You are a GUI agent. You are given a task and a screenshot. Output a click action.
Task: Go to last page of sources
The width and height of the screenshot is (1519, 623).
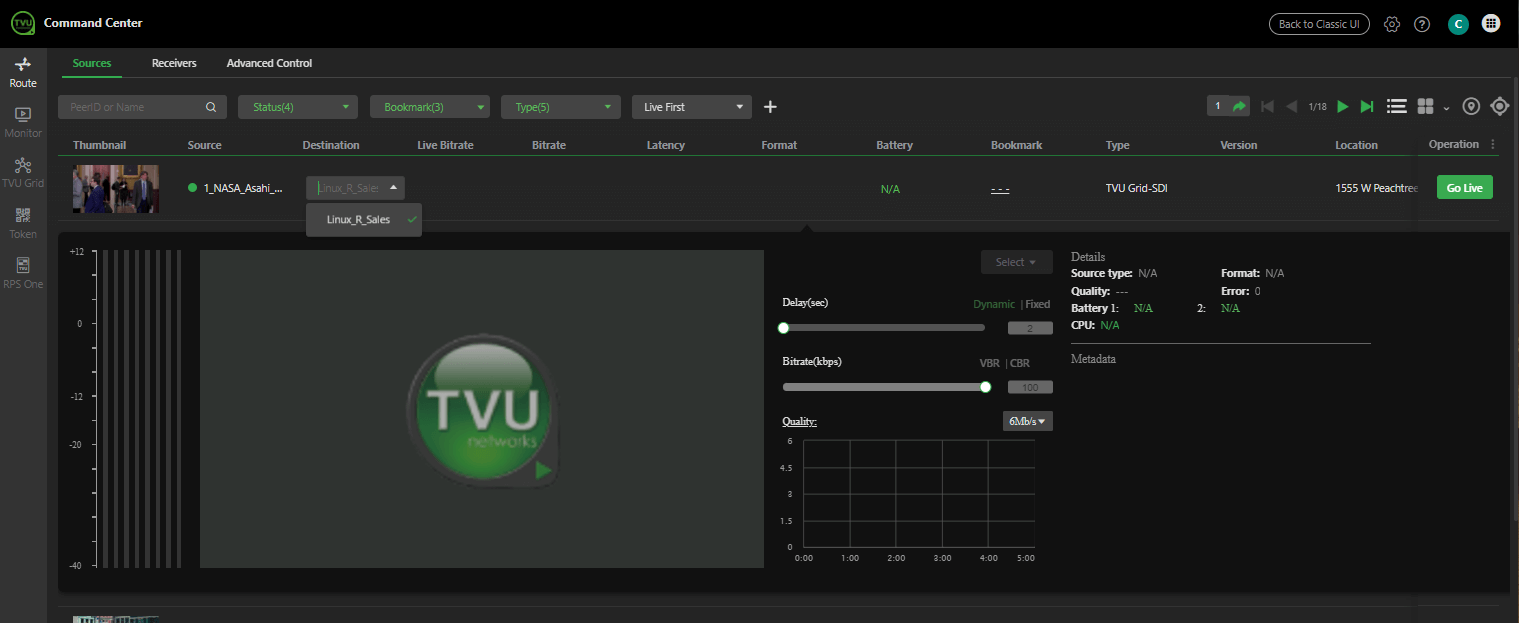[x=1367, y=106]
